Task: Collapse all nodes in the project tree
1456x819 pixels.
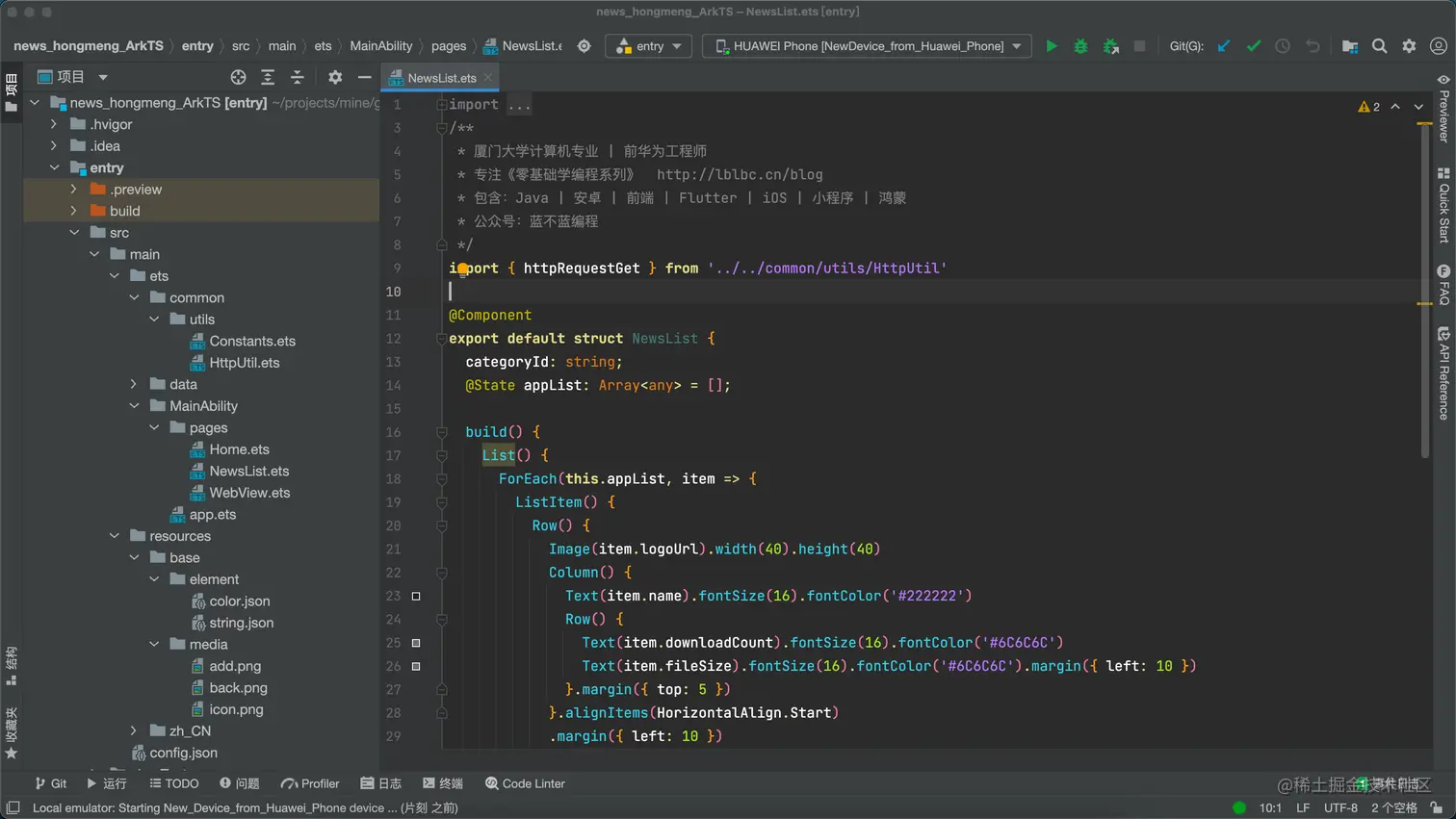Action: (x=297, y=77)
